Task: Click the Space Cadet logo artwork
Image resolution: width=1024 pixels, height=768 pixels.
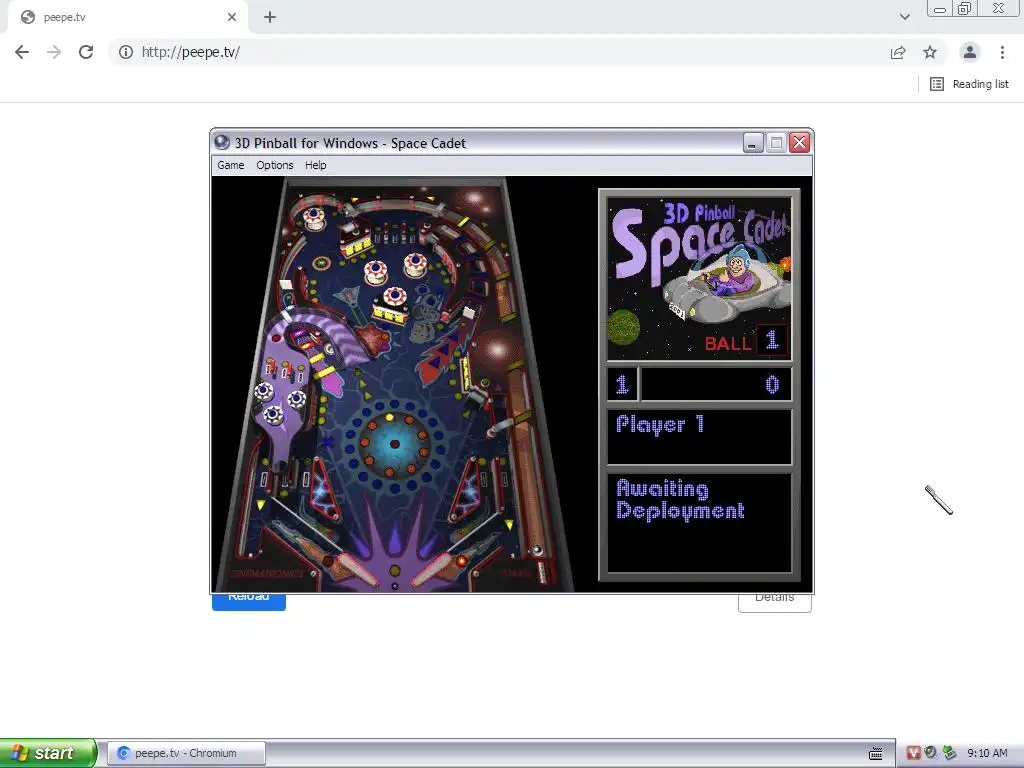Action: pyautogui.click(x=699, y=279)
